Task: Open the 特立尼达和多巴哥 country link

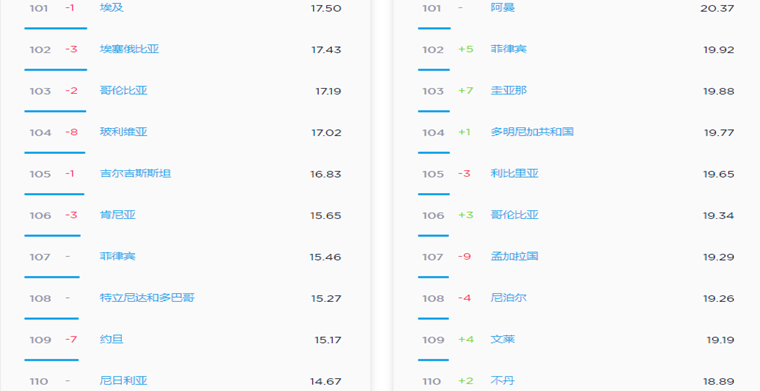Action: tap(147, 297)
